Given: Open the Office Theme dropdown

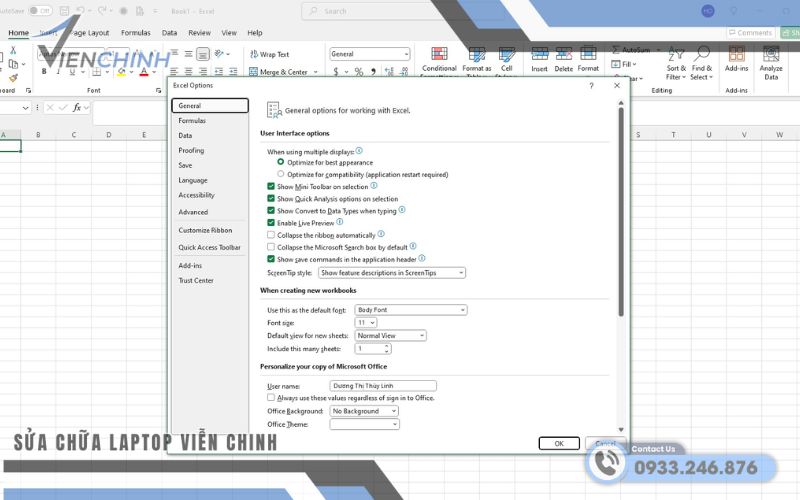Looking at the screenshot, I should point(364,424).
